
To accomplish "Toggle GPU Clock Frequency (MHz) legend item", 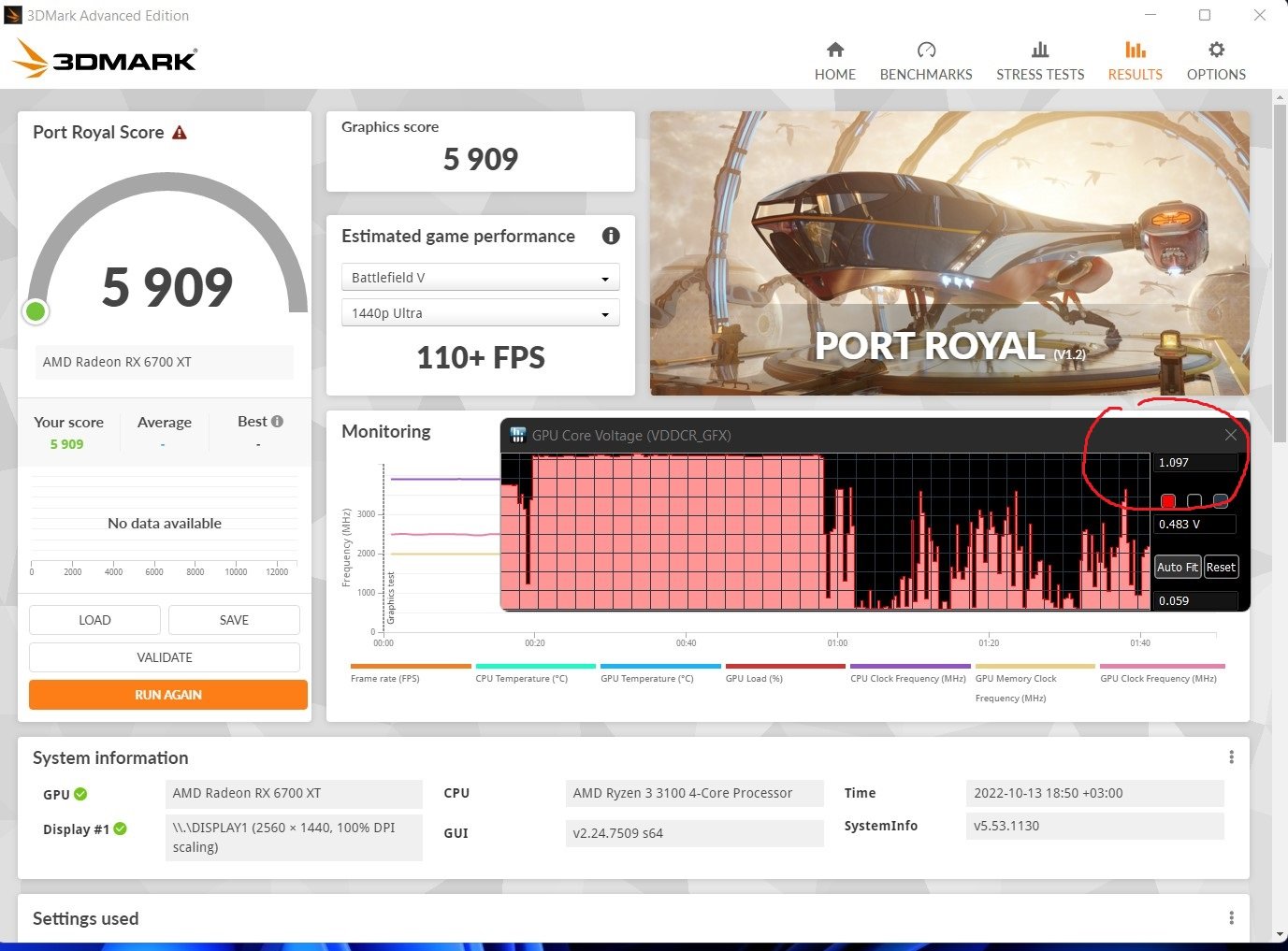I will tap(1162, 673).
